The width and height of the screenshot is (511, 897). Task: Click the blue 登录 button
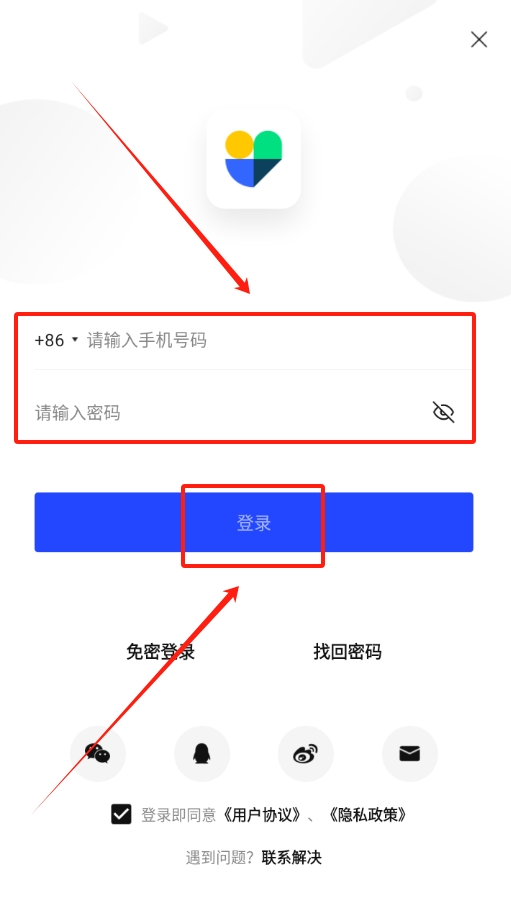(253, 522)
